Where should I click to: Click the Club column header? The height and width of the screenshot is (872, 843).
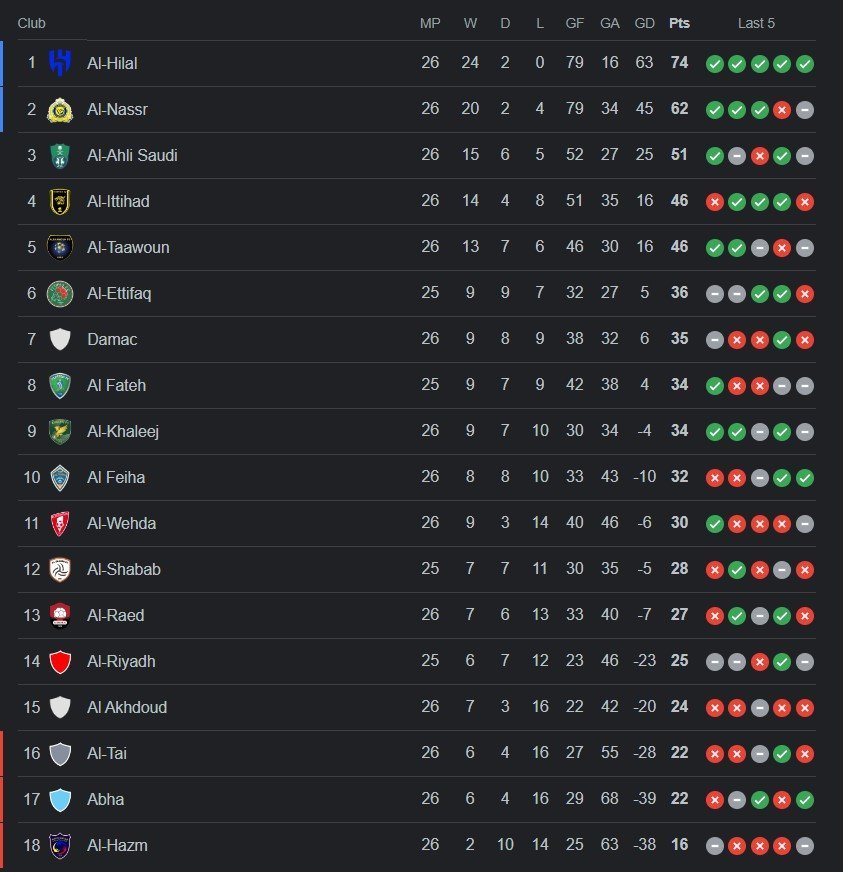[32, 23]
